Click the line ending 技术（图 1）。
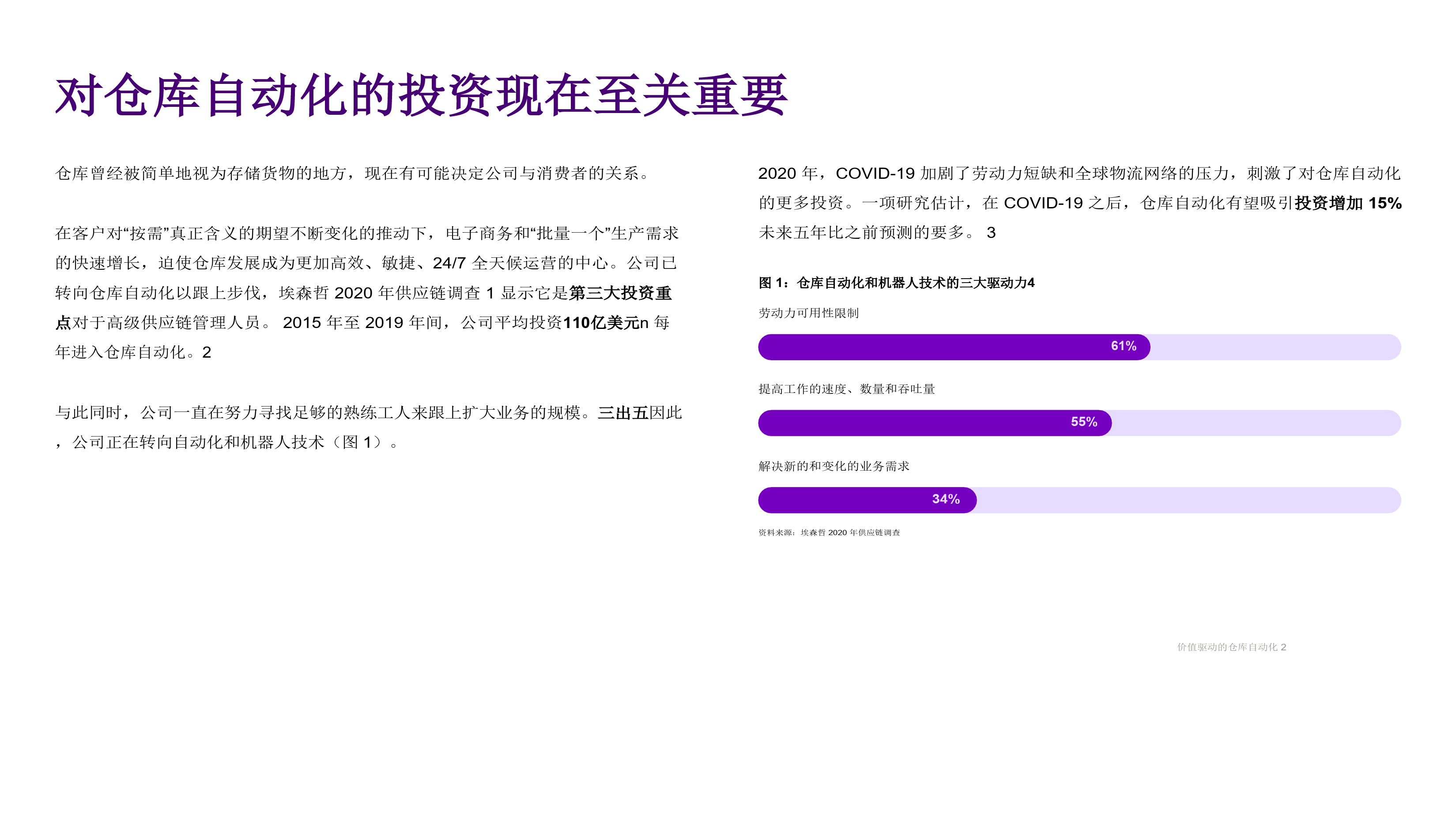The width and height of the screenshot is (1456, 819). tap(227, 442)
